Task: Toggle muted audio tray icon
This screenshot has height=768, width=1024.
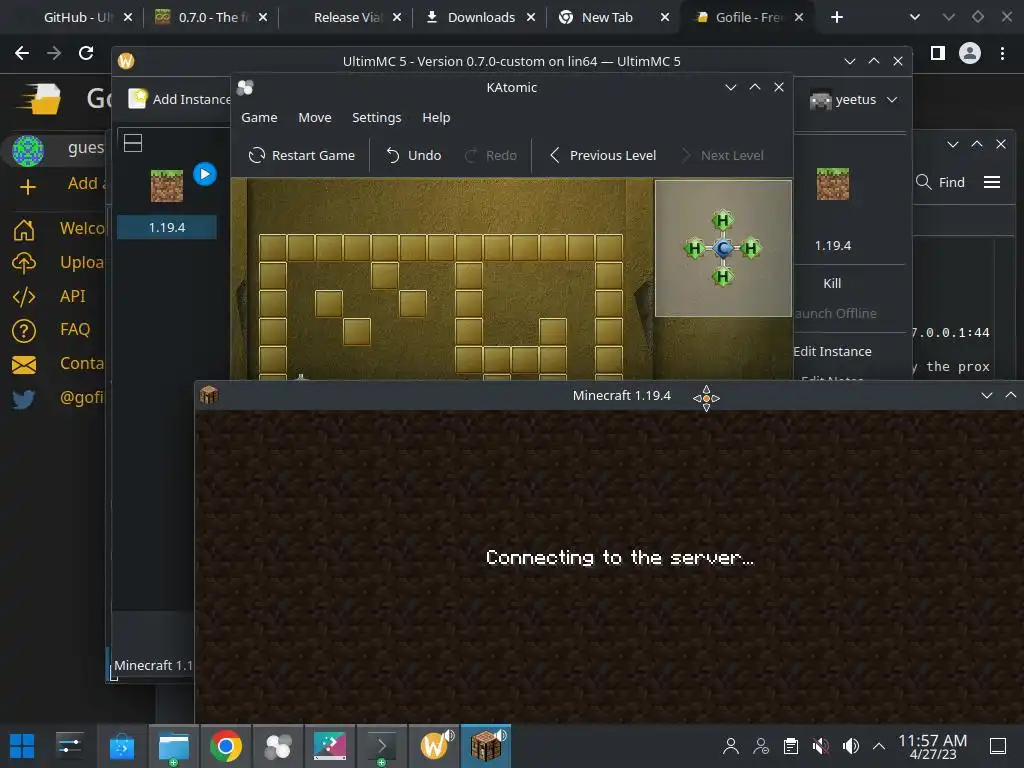Action: click(x=820, y=746)
